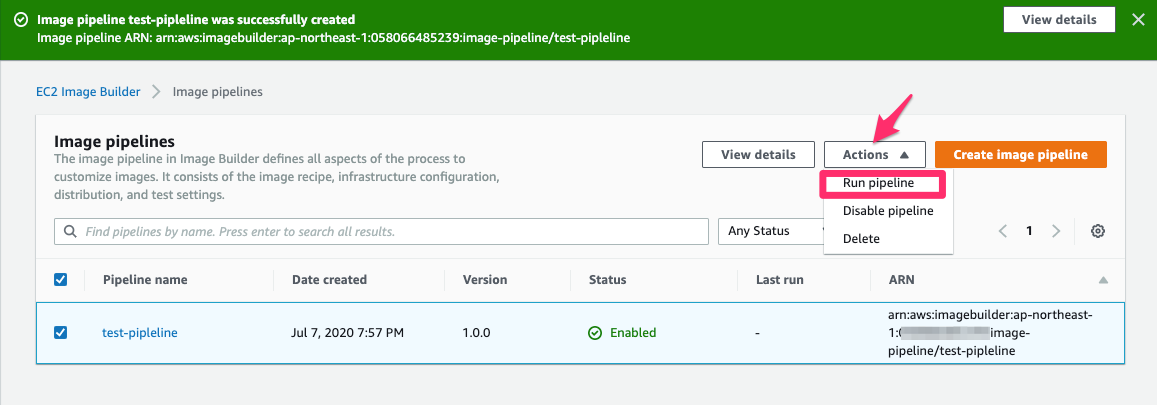This screenshot has width=1157, height=405.
Task: Dismiss the green success banner
Action: [1139, 20]
